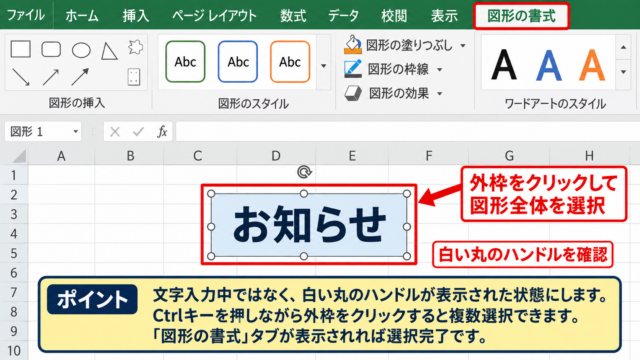The height and width of the screenshot is (360, 640).
Task: Click the cancel X in formula bar
Action: coord(115,131)
